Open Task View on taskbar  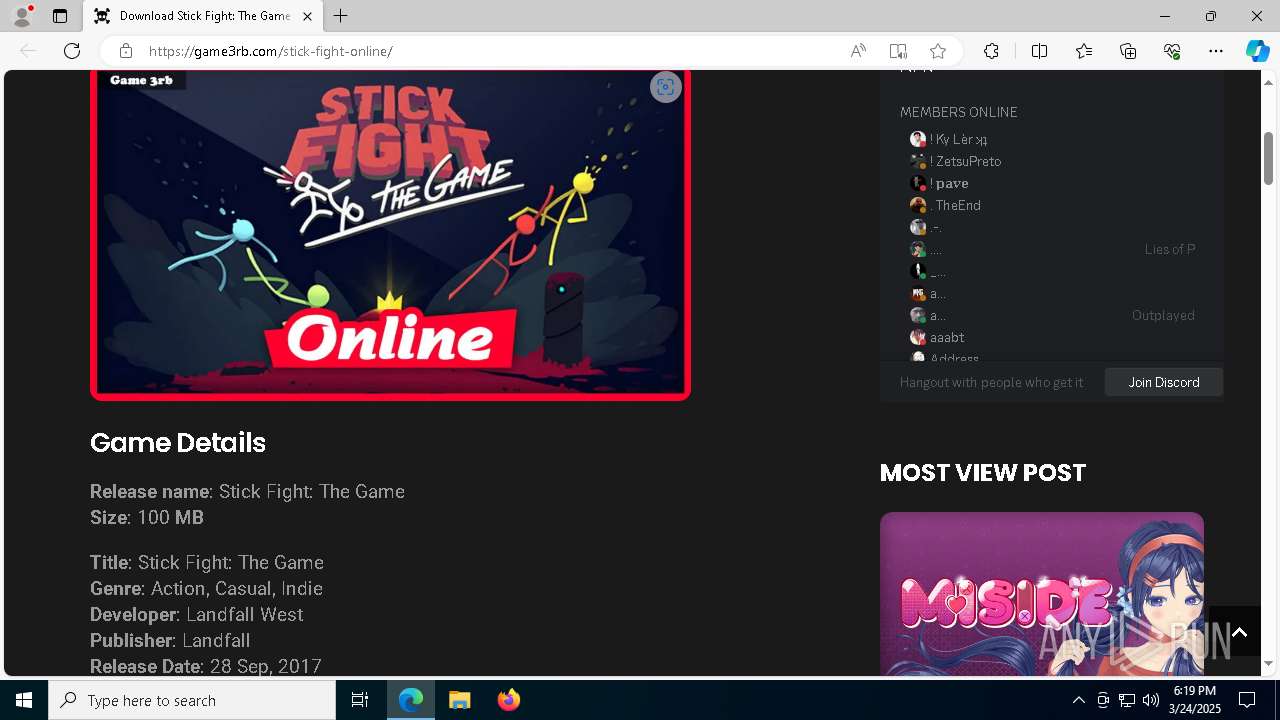360,700
